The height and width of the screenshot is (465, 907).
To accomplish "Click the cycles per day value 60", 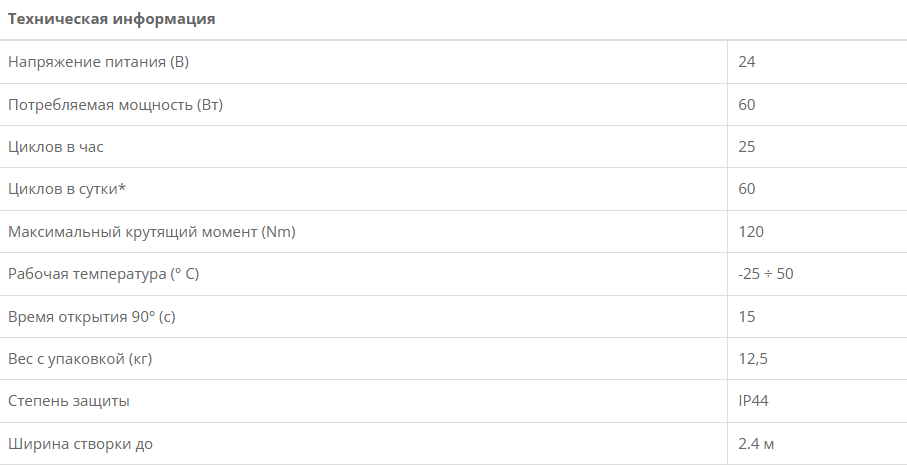I will pyautogui.click(x=746, y=189).
